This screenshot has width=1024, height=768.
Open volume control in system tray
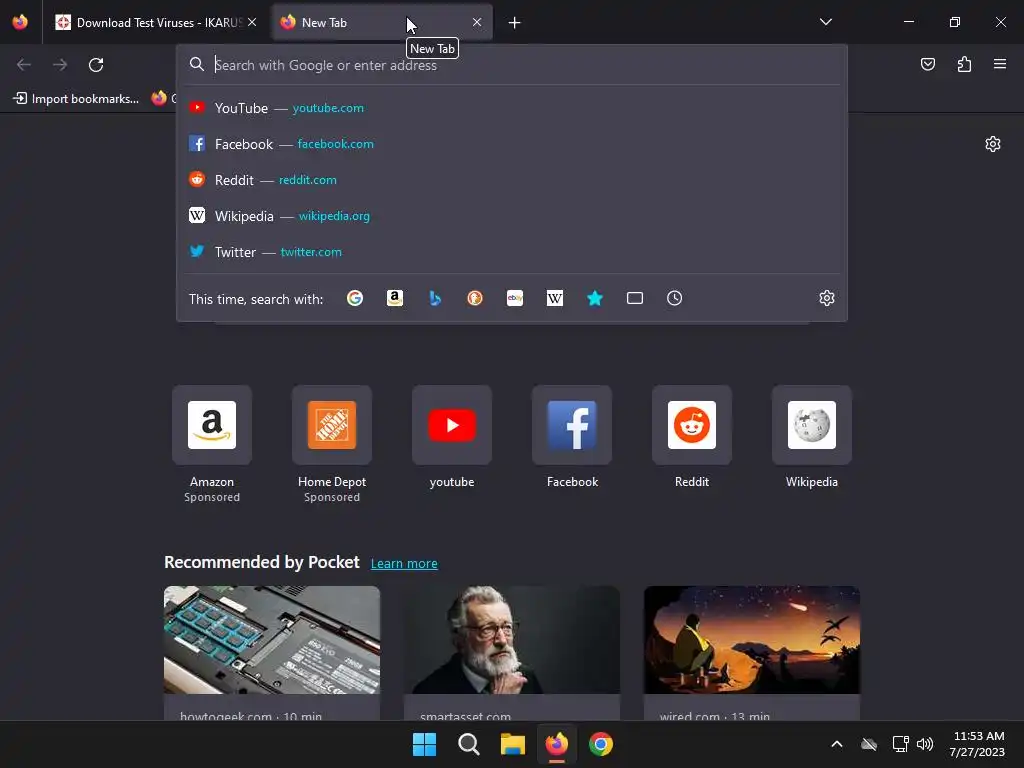[x=925, y=744]
